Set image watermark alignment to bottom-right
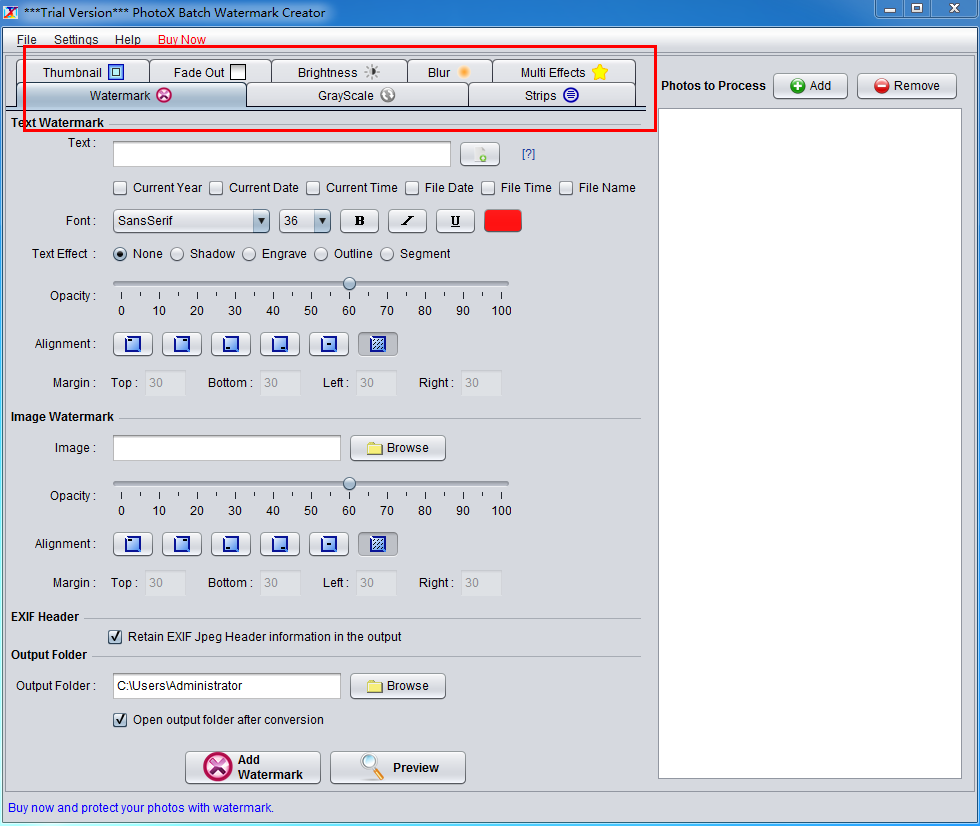 (280, 544)
